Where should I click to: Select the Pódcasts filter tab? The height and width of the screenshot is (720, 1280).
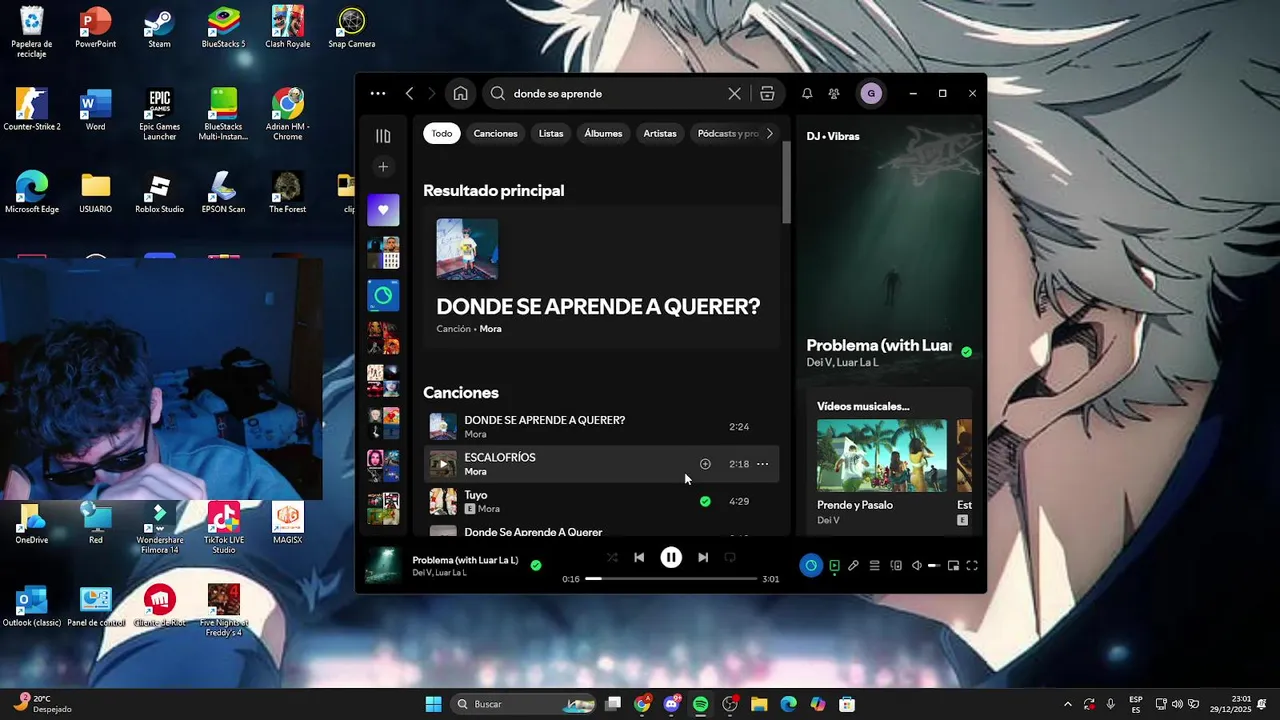pos(726,133)
